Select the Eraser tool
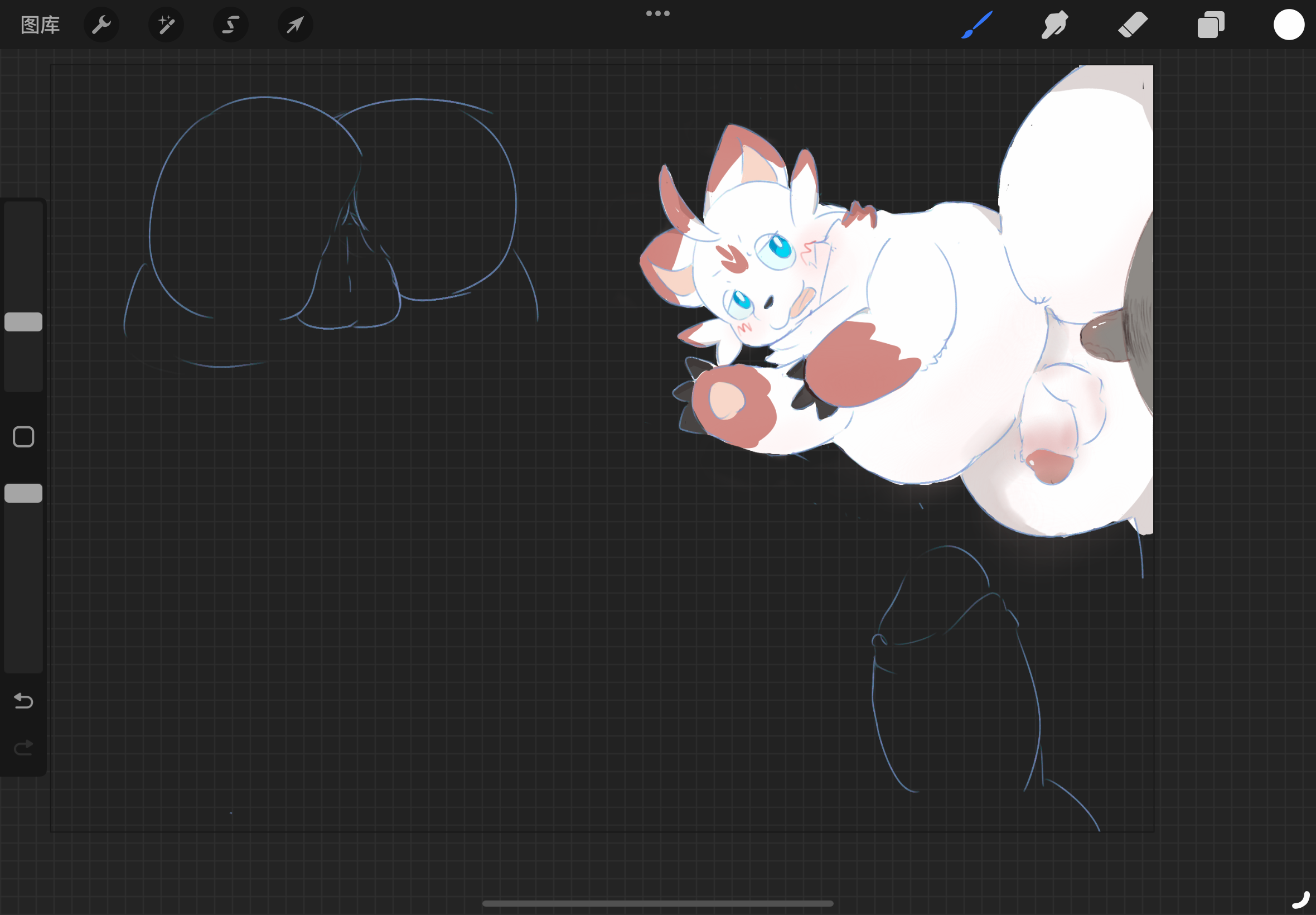This screenshot has width=1316, height=915. (x=1133, y=25)
